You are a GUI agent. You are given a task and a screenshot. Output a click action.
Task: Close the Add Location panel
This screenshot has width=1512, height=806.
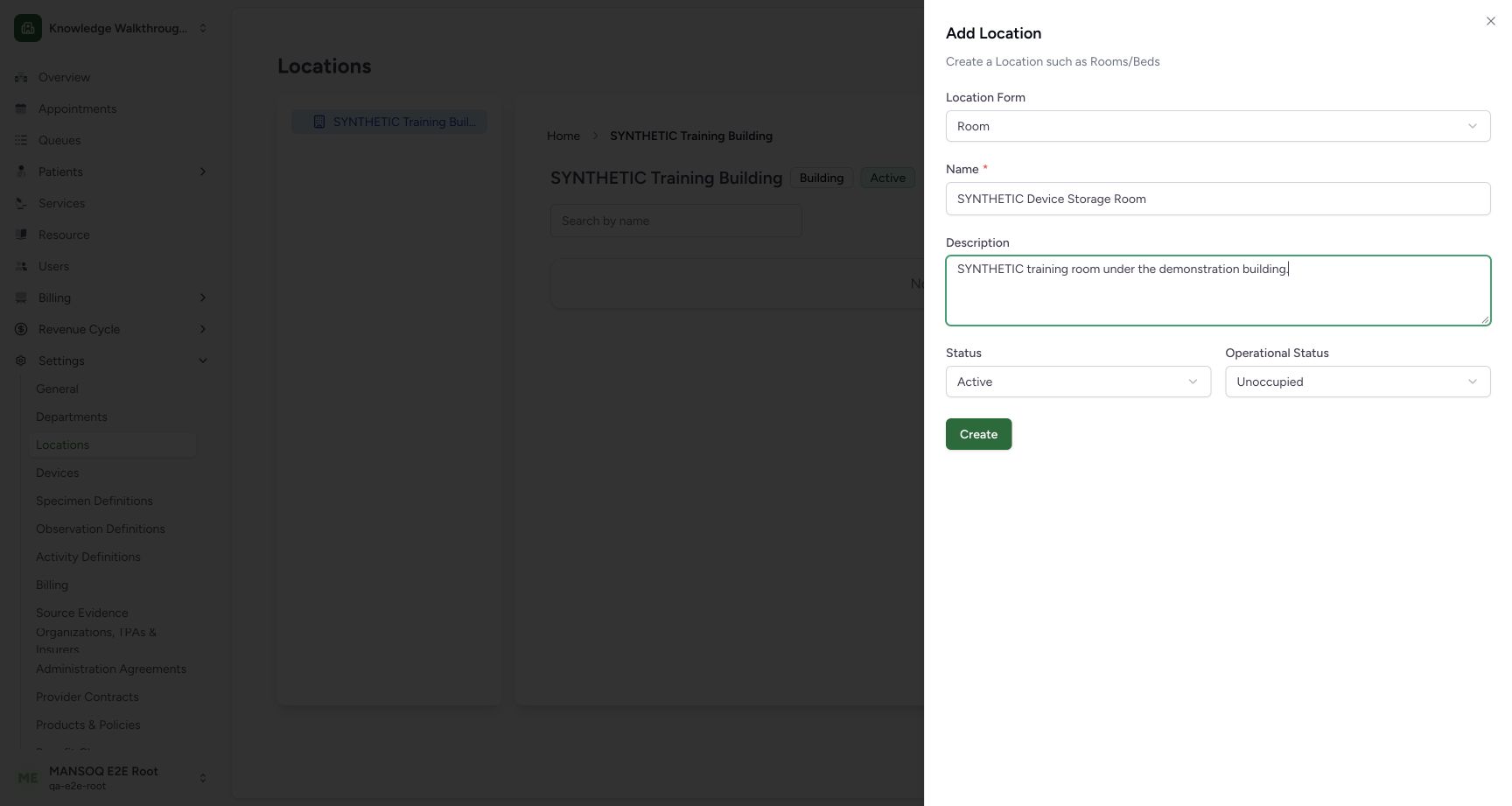click(1491, 21)
